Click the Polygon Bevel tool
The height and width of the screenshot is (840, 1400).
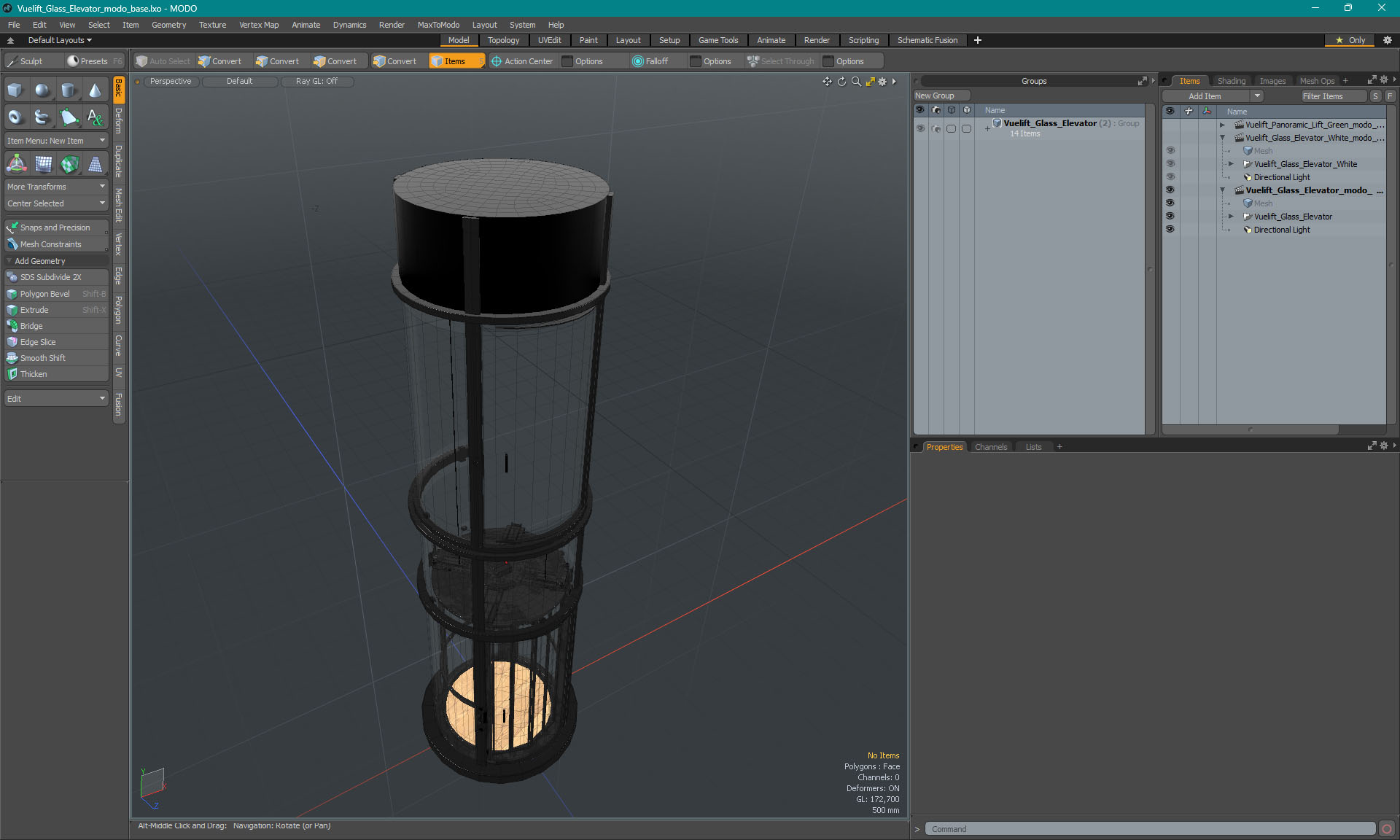point(56,294)
